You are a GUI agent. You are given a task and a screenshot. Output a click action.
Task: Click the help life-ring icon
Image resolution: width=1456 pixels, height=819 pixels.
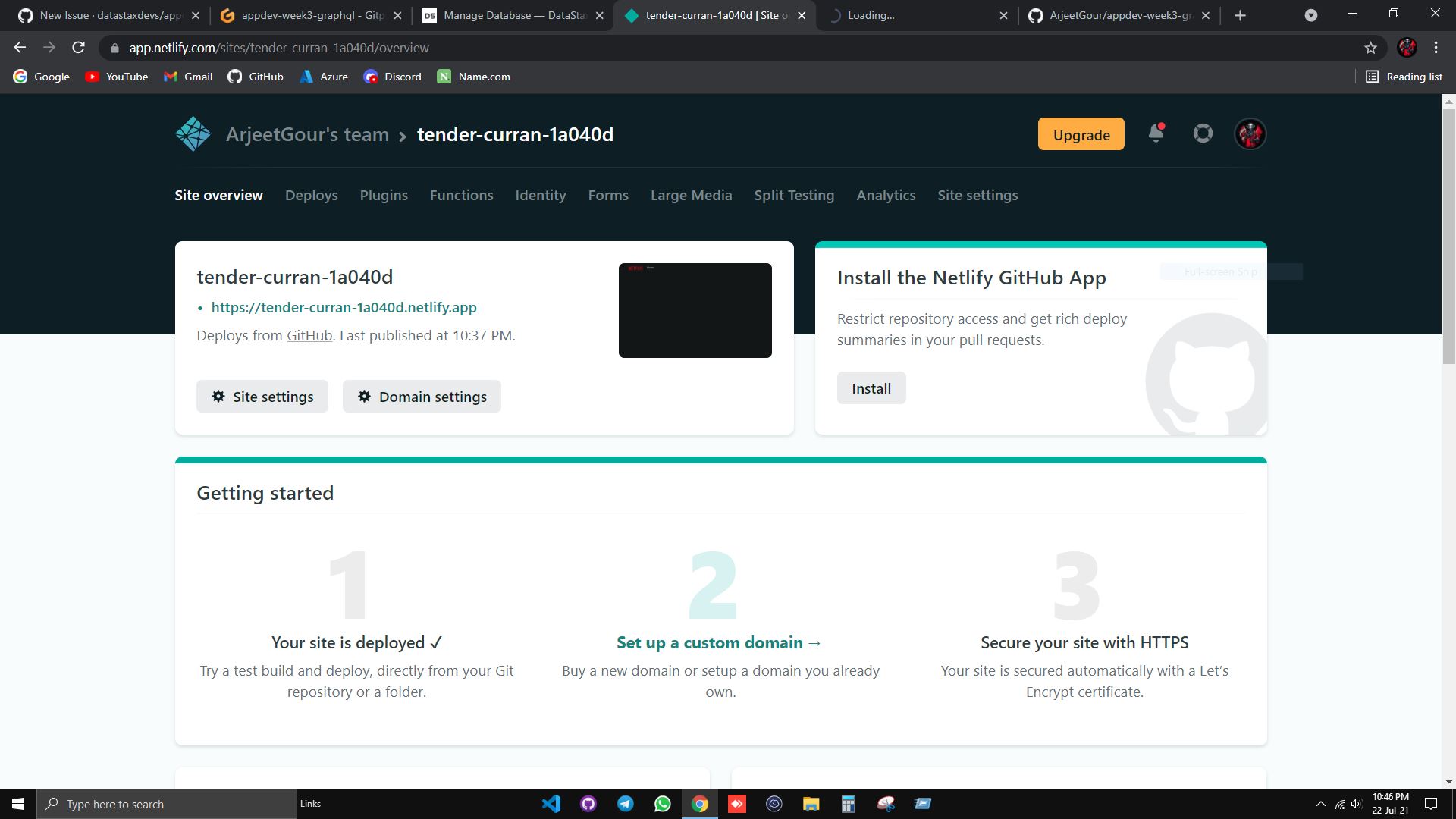click(x=1203, y=133)
